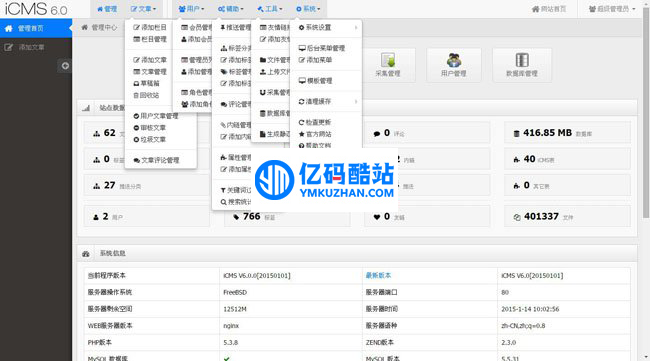Click 添加菜单 in the 系统 menu
Viewport: 650px width, 361px height.
[315, 60]
